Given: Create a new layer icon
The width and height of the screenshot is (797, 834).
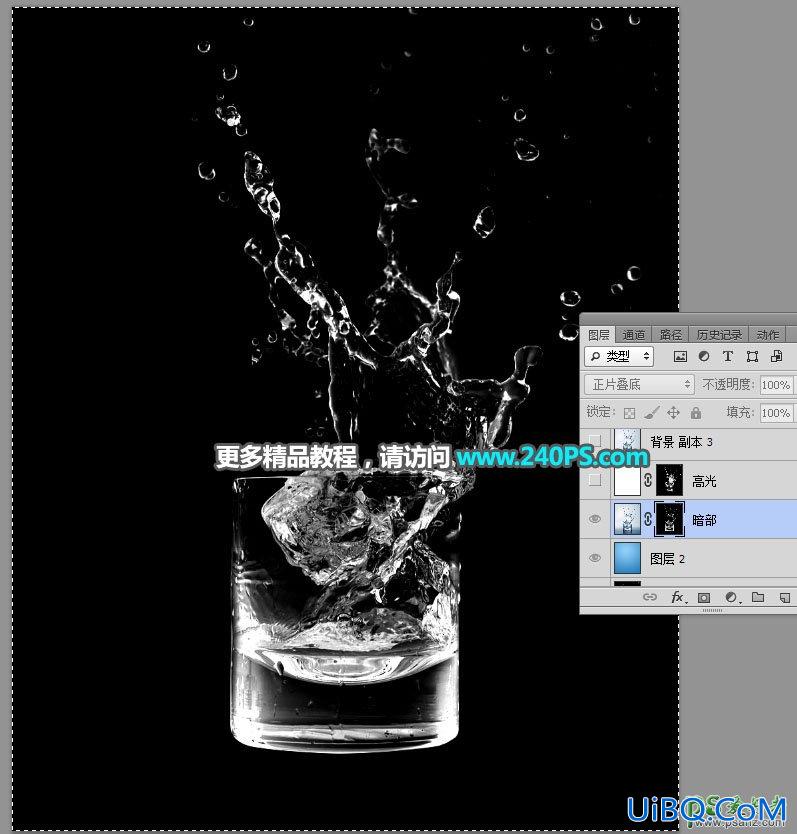Looking at the screenshot, I should pyautogui.click(x=785, y=598).
